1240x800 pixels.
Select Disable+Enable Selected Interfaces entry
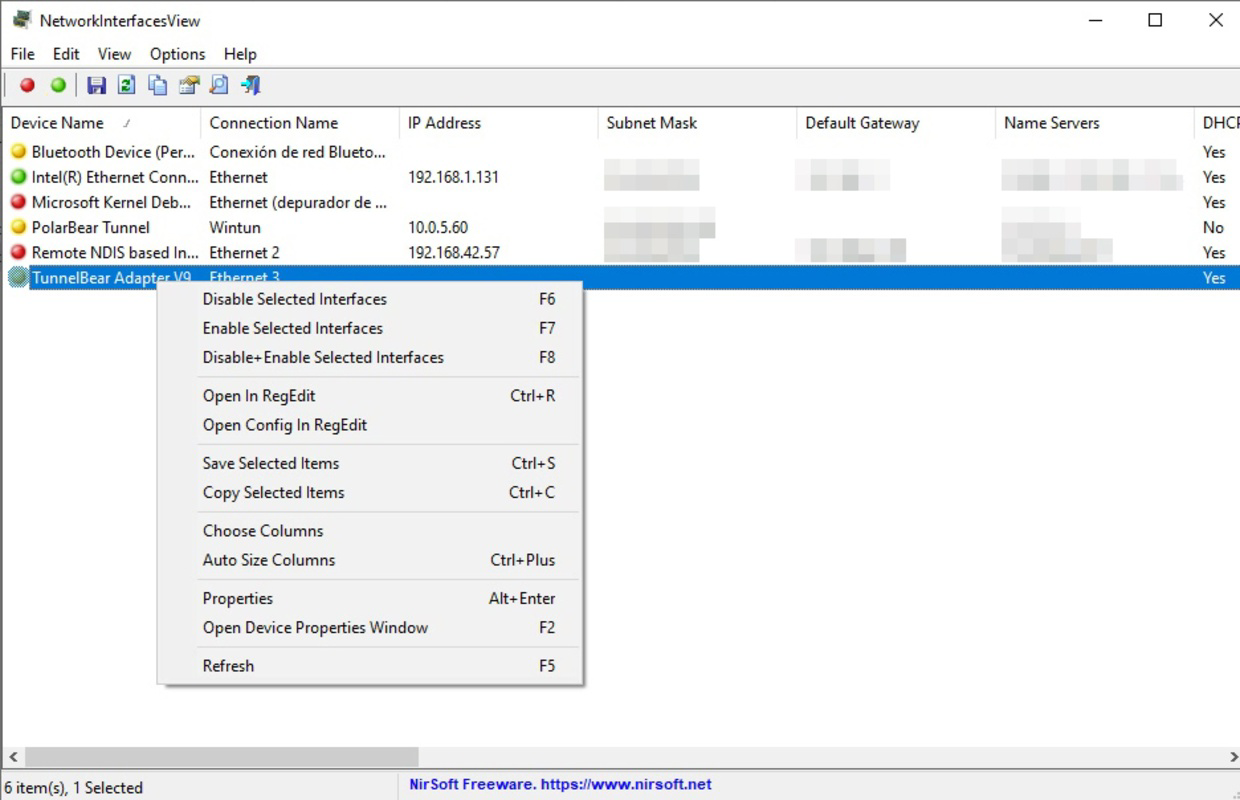(370, 357)
